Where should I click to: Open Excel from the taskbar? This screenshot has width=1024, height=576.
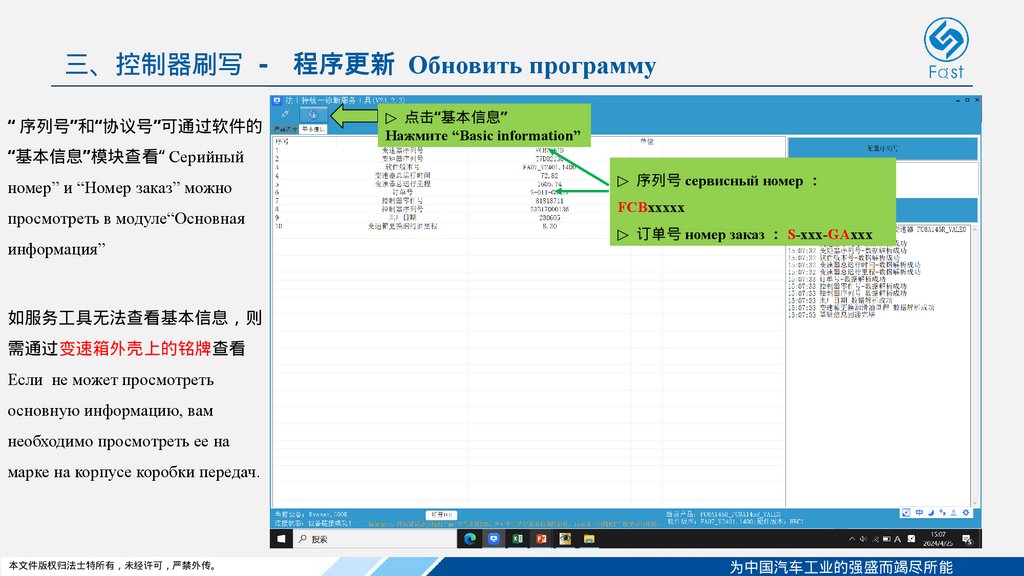[517, 539]
